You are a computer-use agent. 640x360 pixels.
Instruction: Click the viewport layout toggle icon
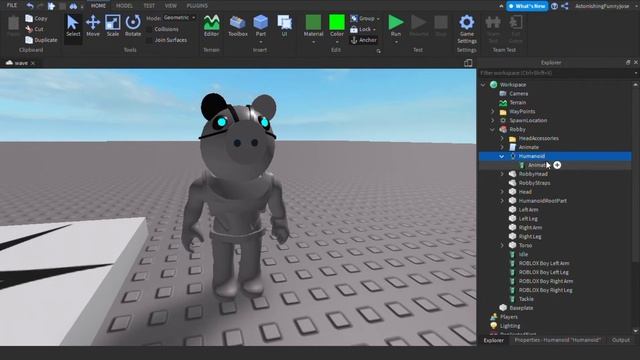(468, 63)
